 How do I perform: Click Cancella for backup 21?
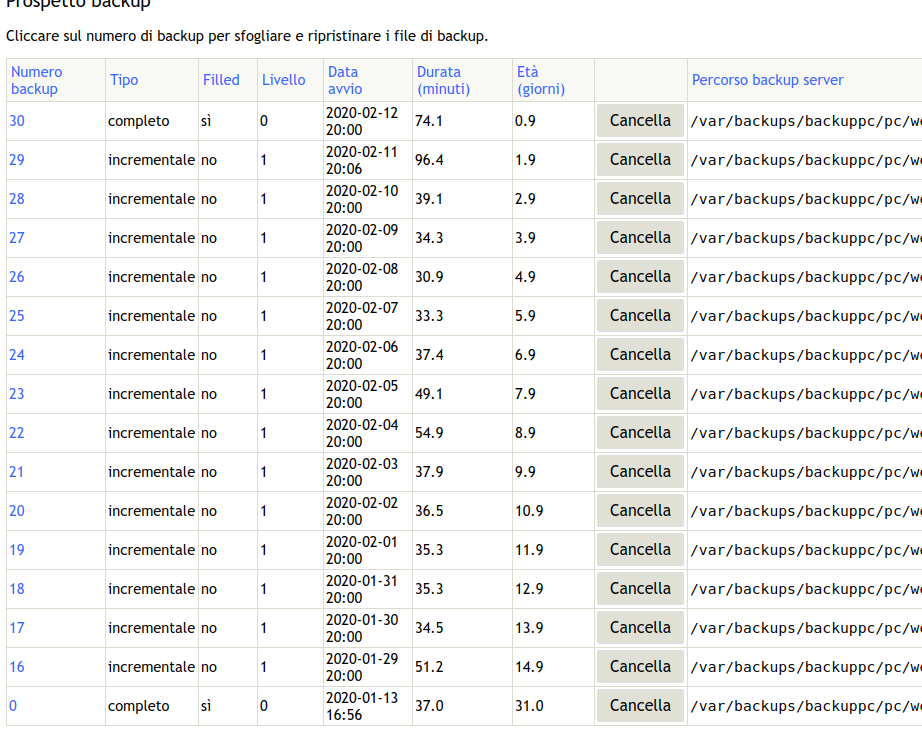(x=640, y=472)
